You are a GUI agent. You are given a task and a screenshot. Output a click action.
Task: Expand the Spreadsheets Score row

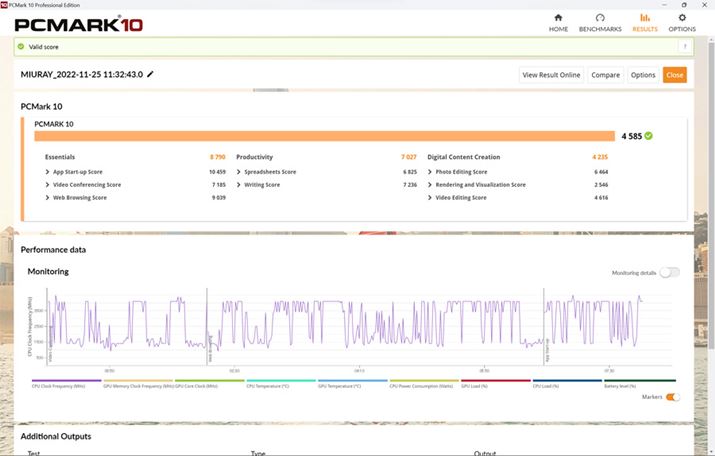(x=239, y=172)
